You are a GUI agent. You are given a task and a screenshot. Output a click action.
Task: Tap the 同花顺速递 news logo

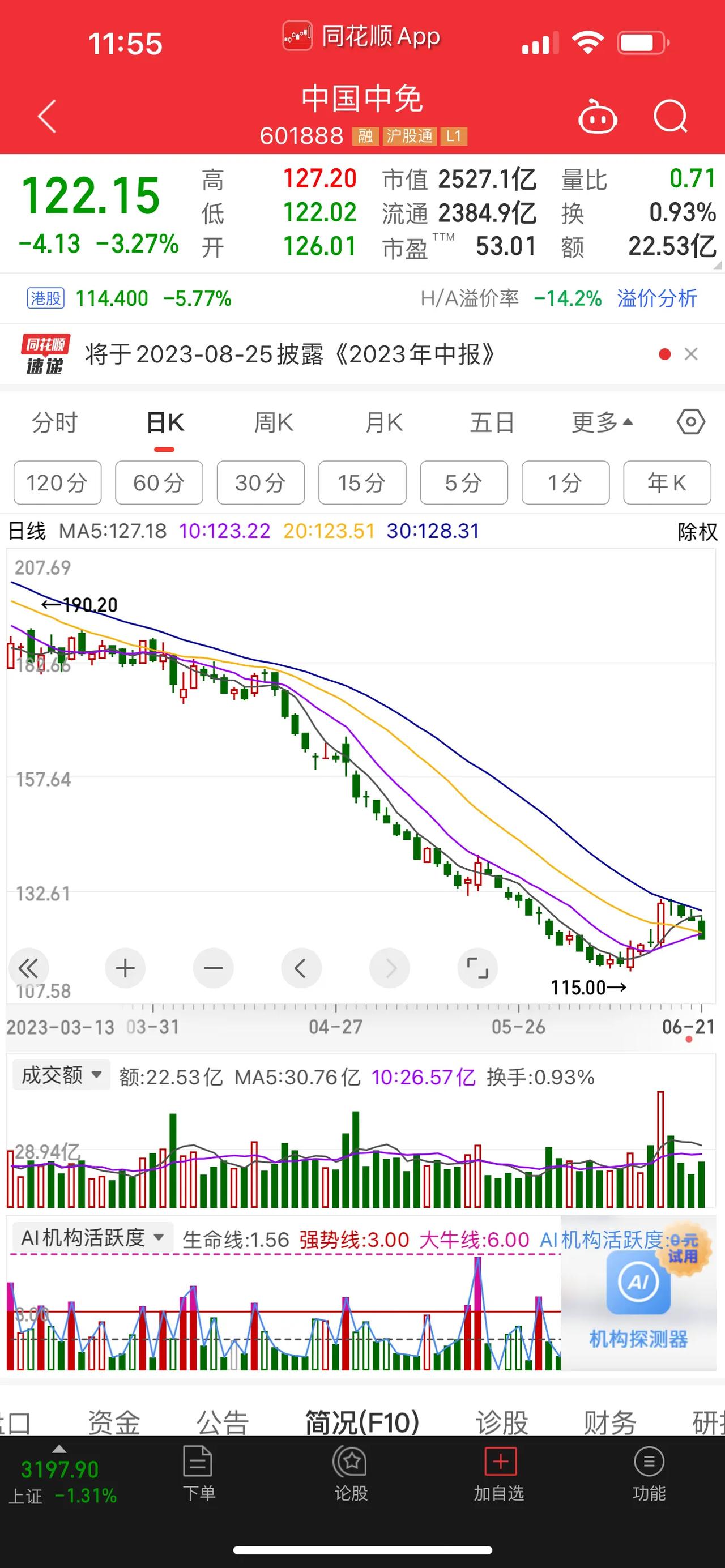point(45,354)
